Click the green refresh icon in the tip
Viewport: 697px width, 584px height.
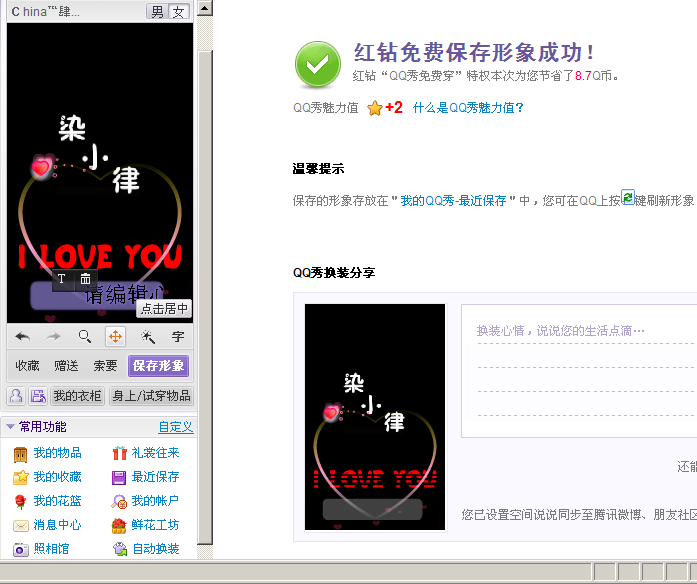[628, 197]
